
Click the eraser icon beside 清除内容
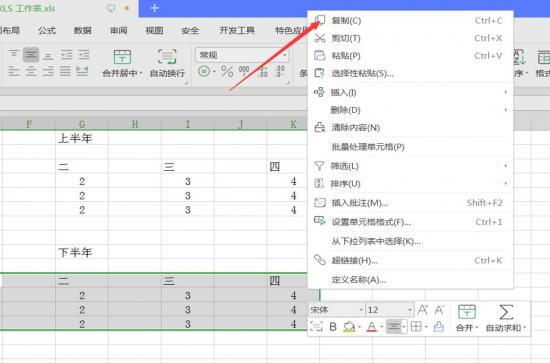[320, 127]
